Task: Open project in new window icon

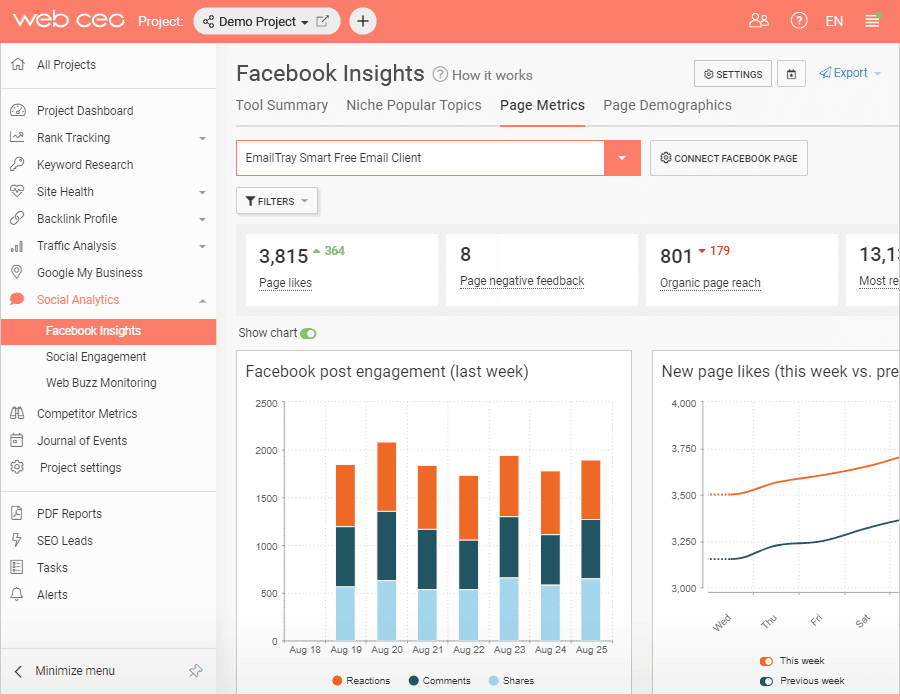Action: tap(323, 21)
